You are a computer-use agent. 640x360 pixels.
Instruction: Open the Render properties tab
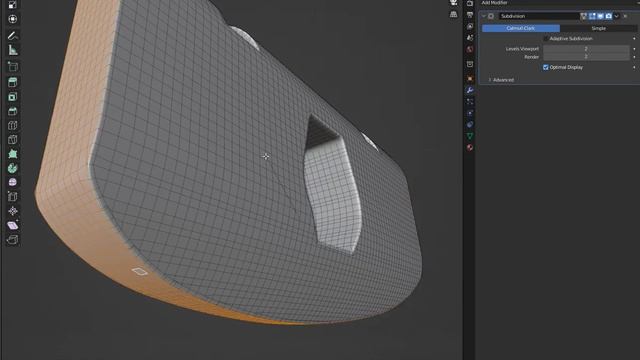tap(470, 3)
